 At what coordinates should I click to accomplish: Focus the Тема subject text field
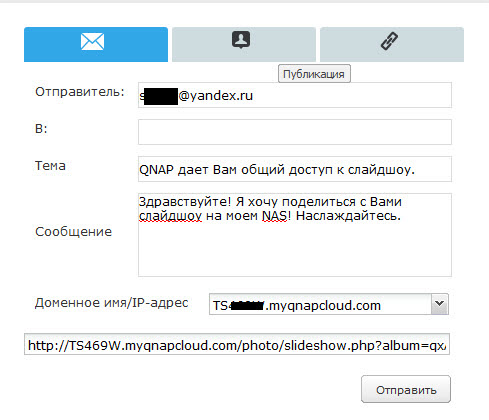(x=295, y=169)
